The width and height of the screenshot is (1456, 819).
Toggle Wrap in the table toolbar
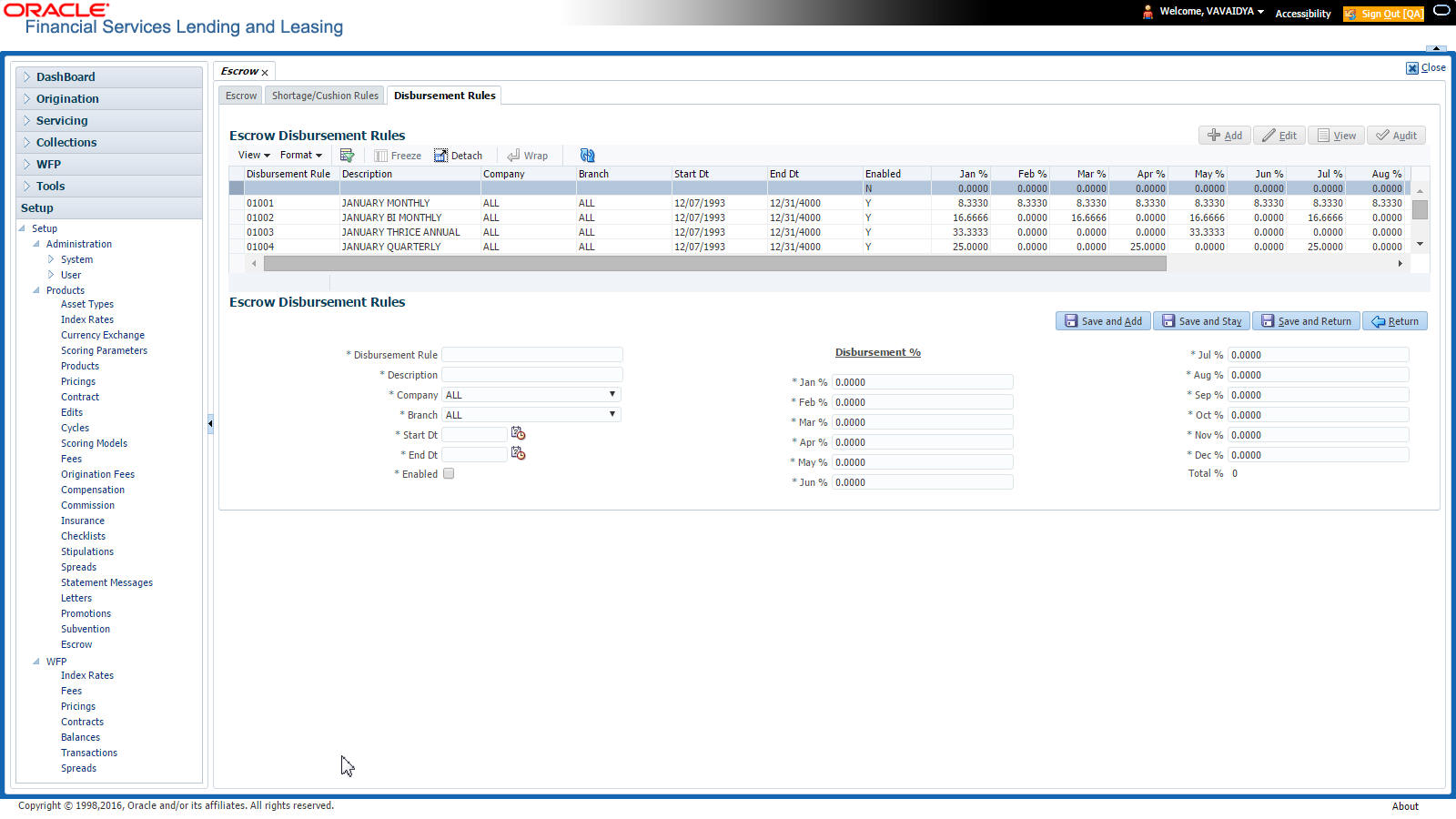pos(528,156)
